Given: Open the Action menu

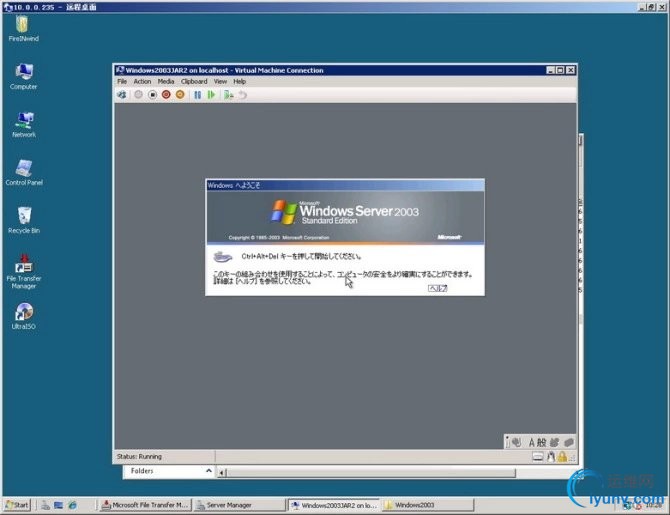Looking at the screenshot, I should (142, 81).
